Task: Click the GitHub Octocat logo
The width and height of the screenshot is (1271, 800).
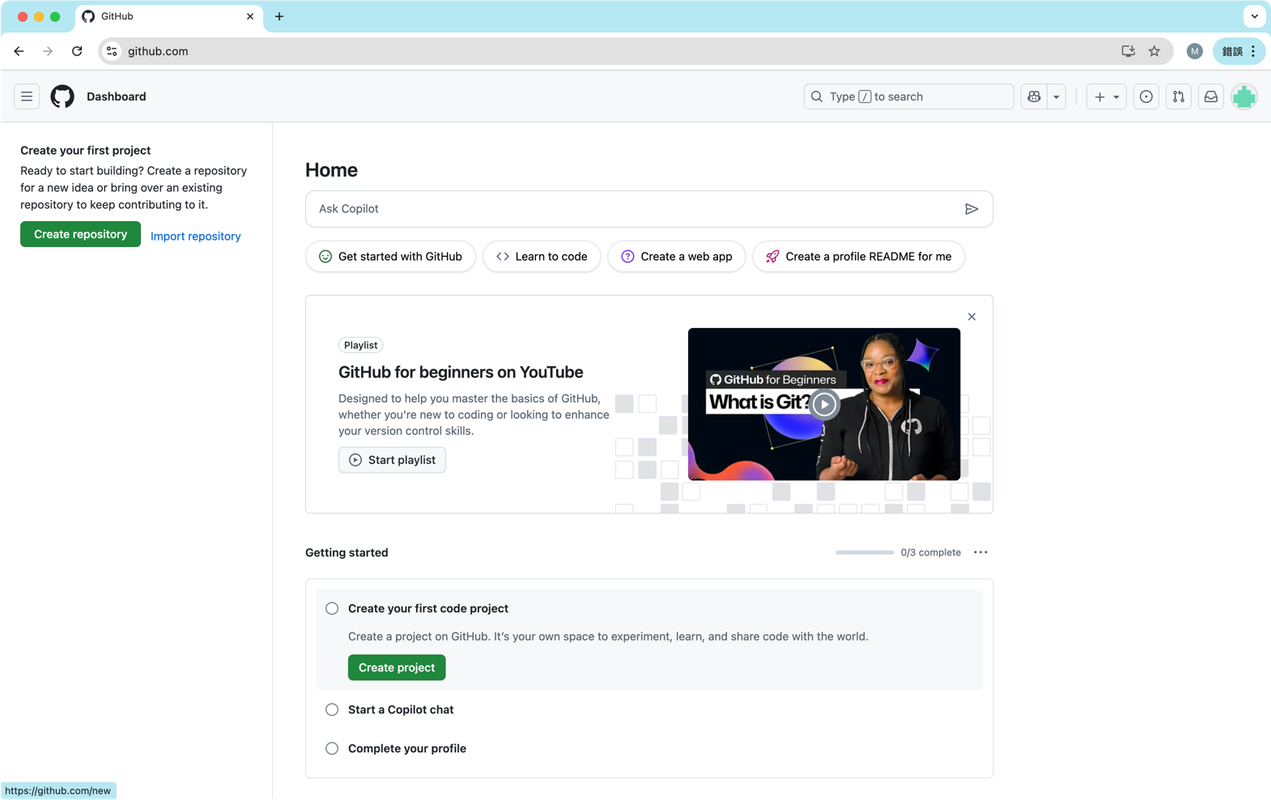Action: coord(62,97)
